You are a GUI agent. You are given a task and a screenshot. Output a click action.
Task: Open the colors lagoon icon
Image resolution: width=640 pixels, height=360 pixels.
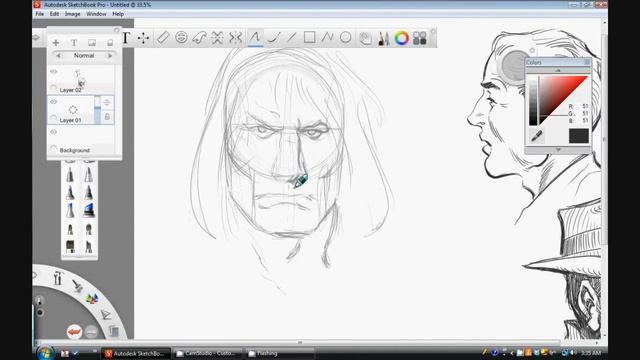point(92,299)
